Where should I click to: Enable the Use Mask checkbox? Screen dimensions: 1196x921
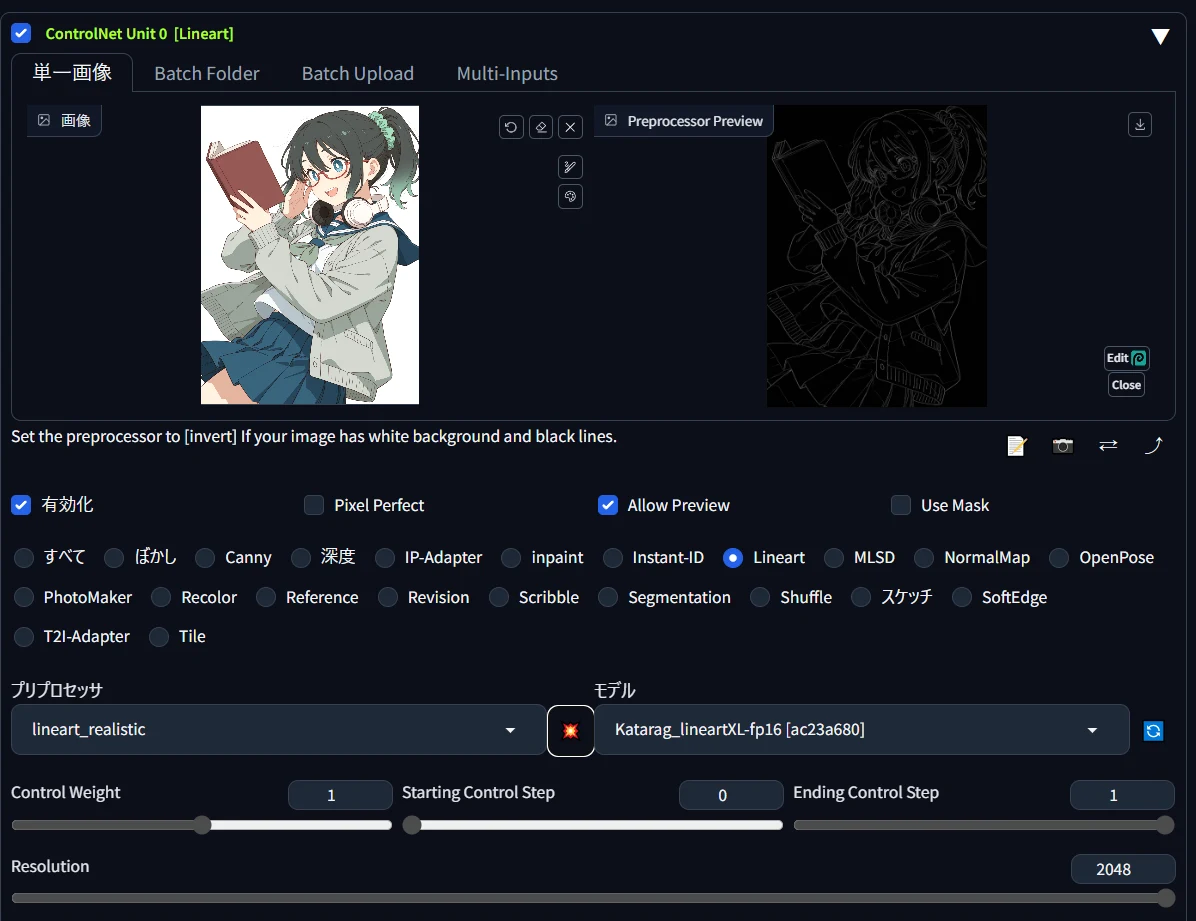(901, 505)
